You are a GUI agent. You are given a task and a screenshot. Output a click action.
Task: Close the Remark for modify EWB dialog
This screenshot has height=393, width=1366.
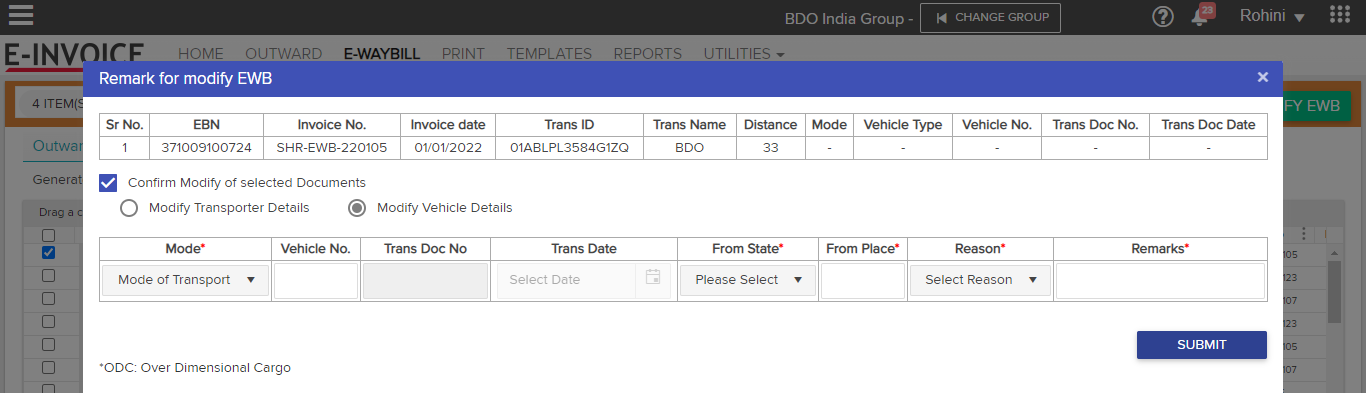coord(1263,77)
